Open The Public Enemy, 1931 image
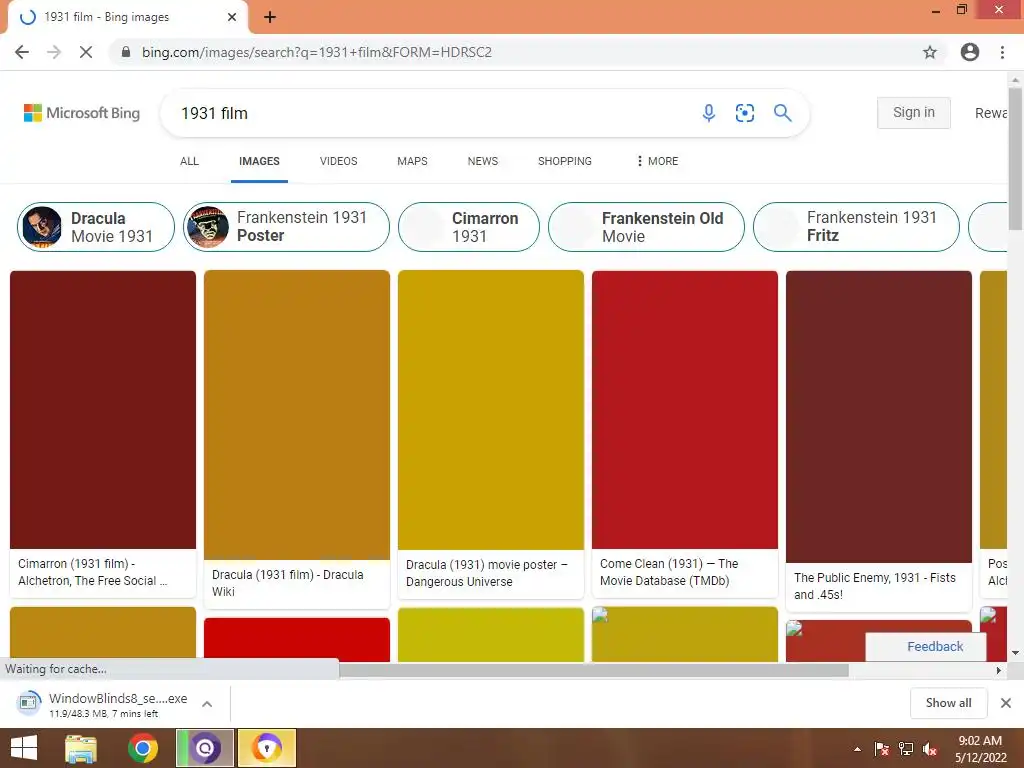The width and height of the screenshot is (1024, 768). tap(878, 417)
